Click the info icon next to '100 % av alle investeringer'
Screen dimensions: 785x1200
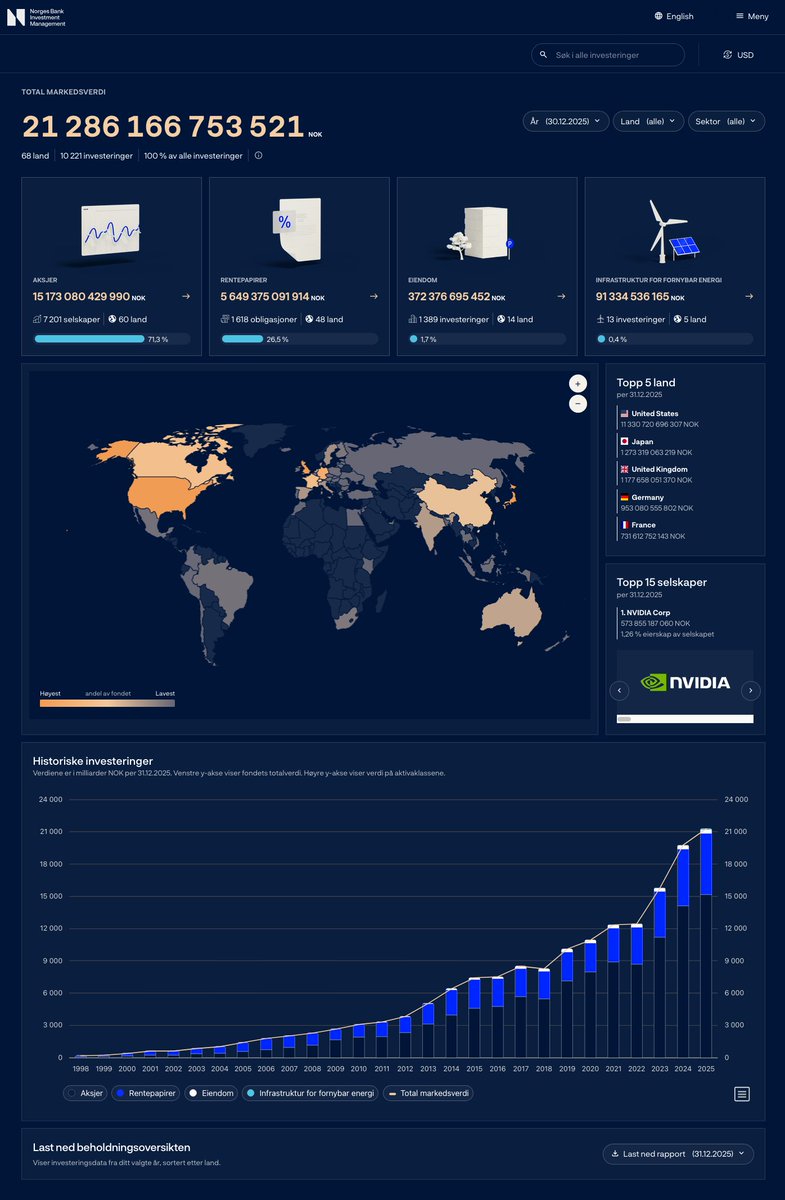point(259,156)
